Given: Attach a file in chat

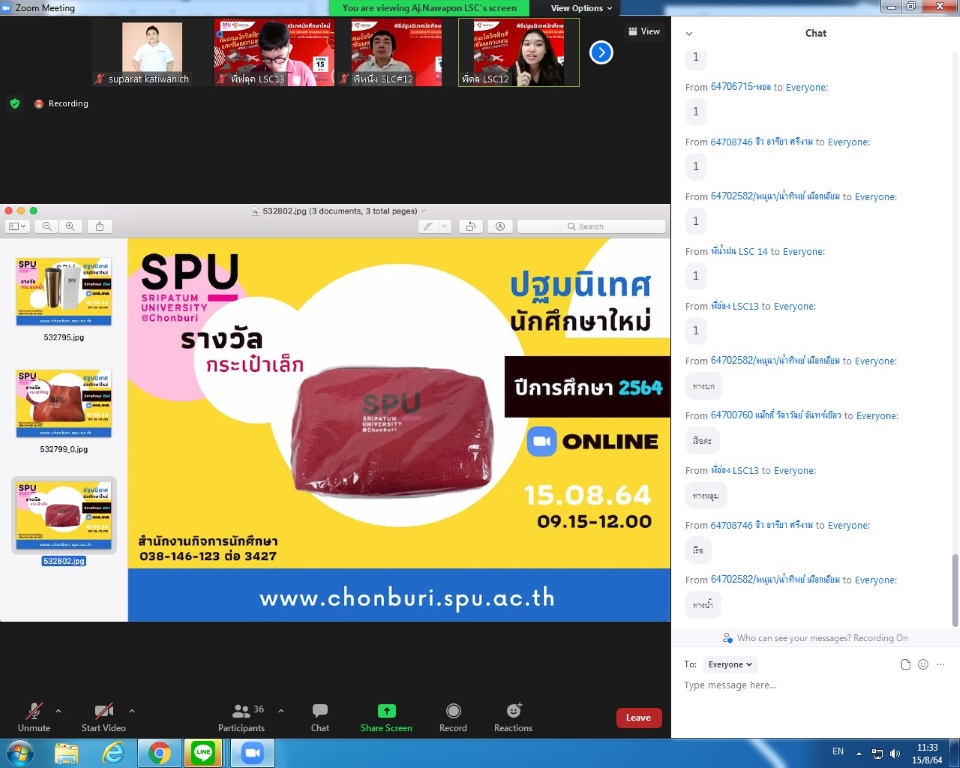Looking at the screenshot, I should pos(906,664).
